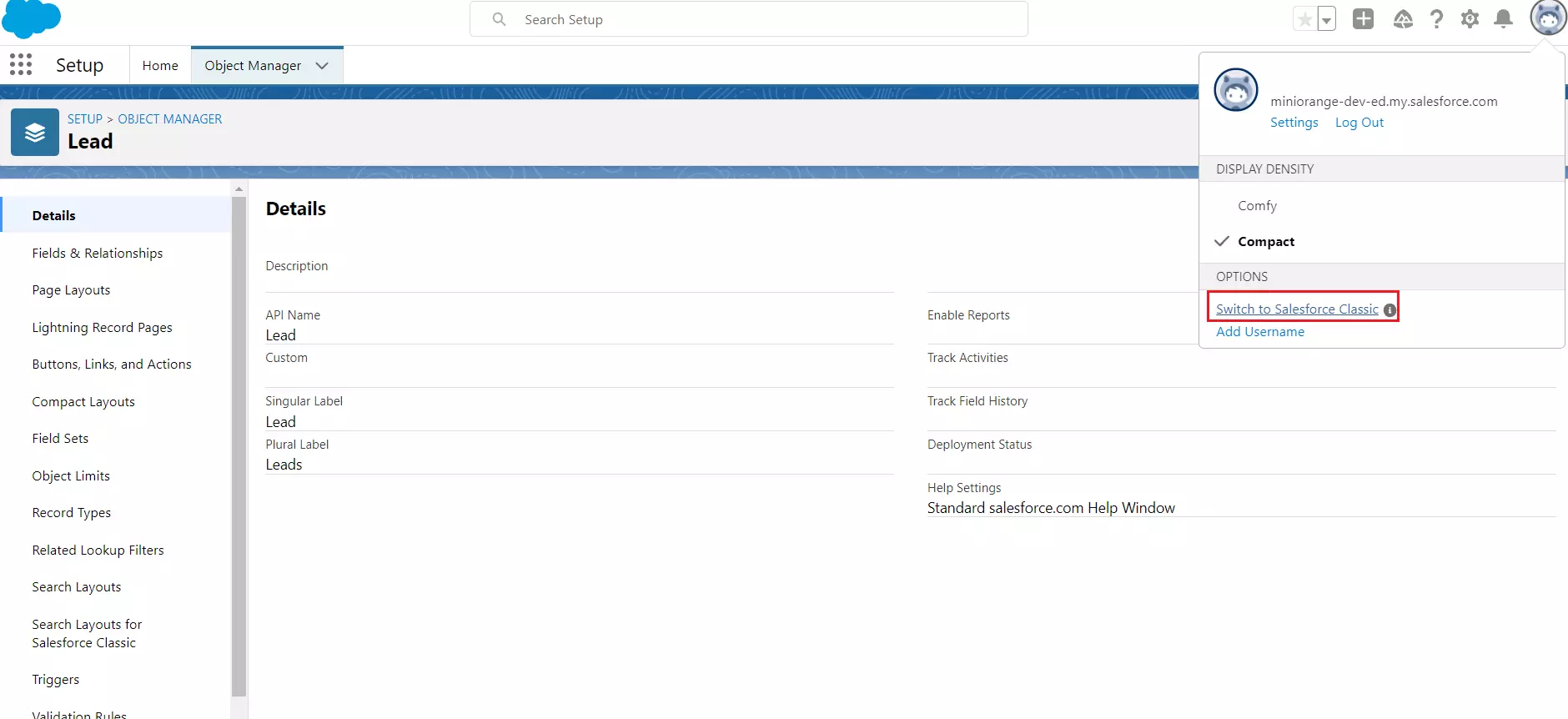The width and height of the screenshot is (1568, 719).
Task: Expand the favorites list dropdown arrow
Action: [1326, 19]
